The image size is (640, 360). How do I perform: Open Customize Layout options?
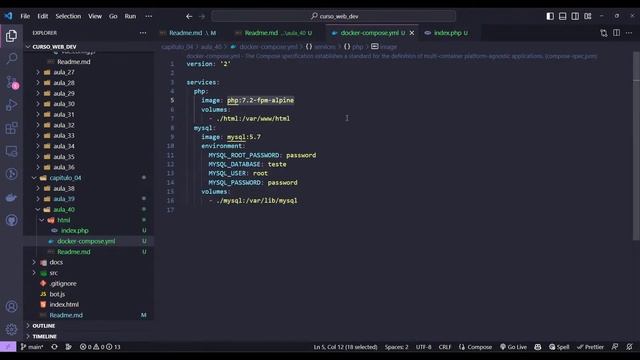point(588,16)
